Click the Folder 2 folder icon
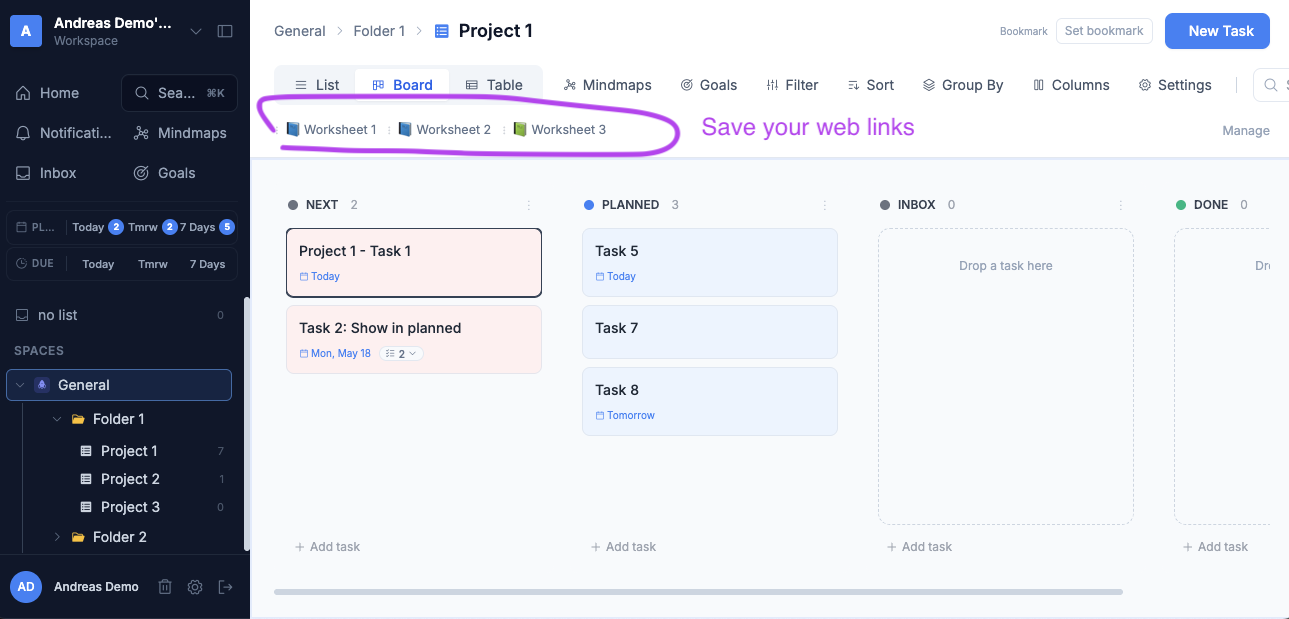 coord(78,537)
